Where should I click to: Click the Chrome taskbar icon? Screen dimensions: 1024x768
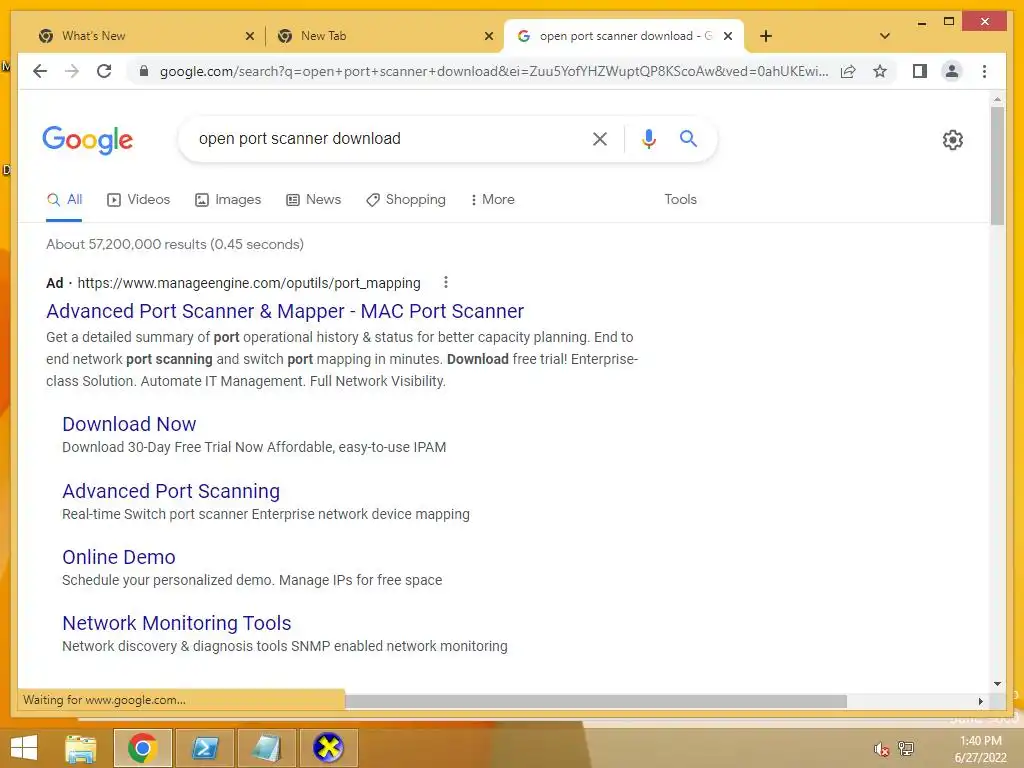[142, 748]
